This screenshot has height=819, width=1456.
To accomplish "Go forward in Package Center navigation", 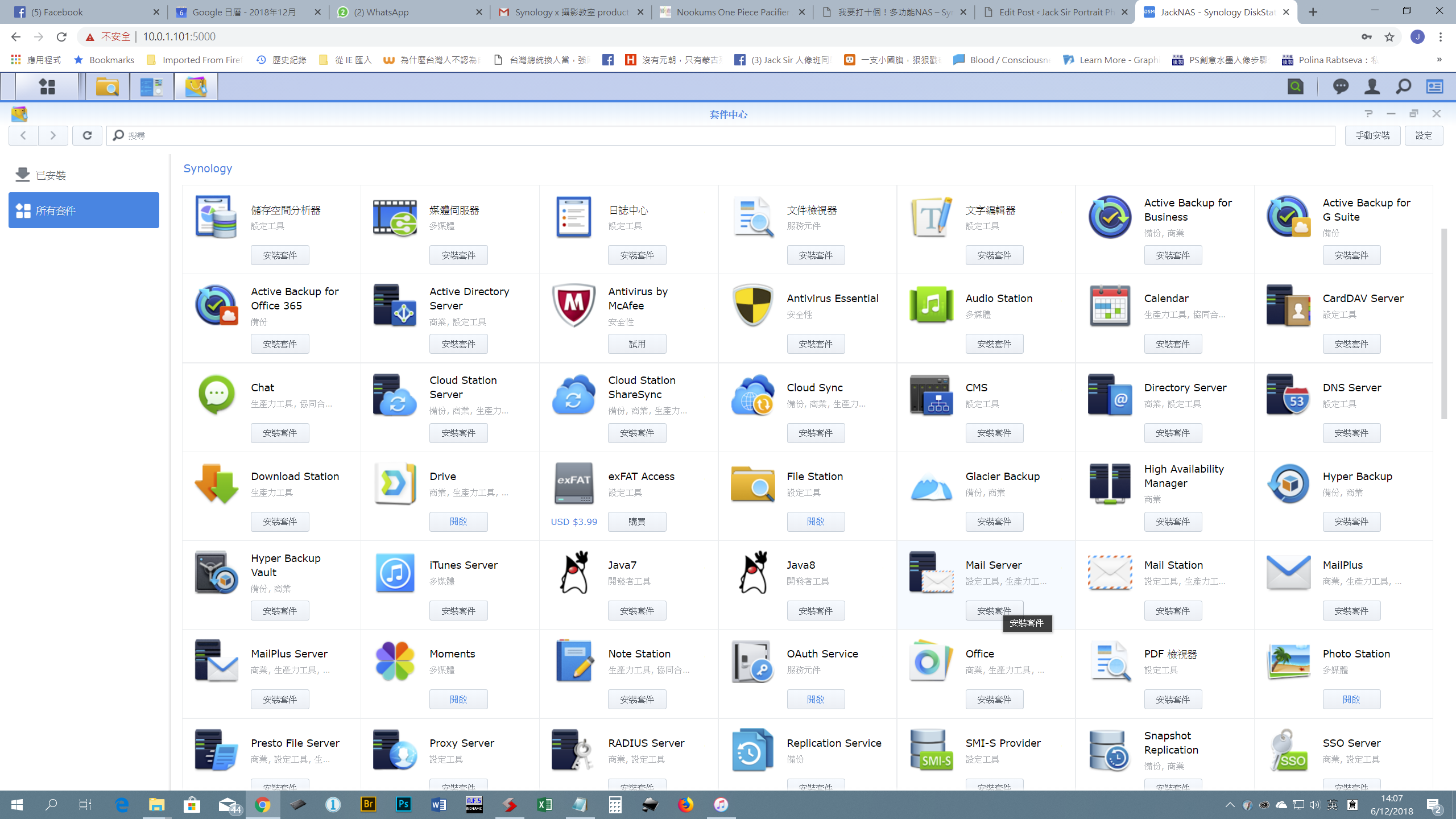I will point(53,135).
